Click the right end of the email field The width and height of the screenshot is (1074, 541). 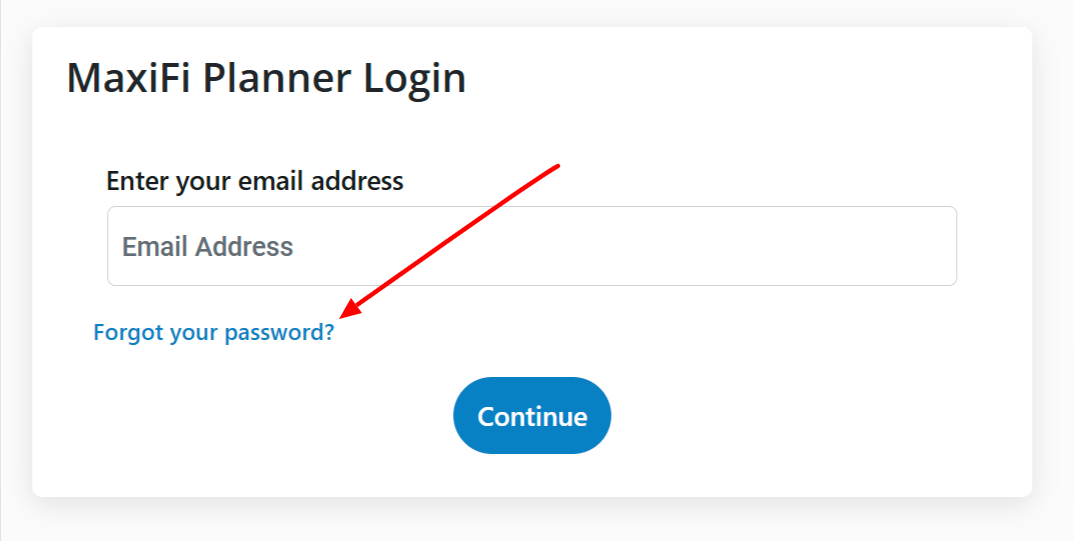click(932, 246)
